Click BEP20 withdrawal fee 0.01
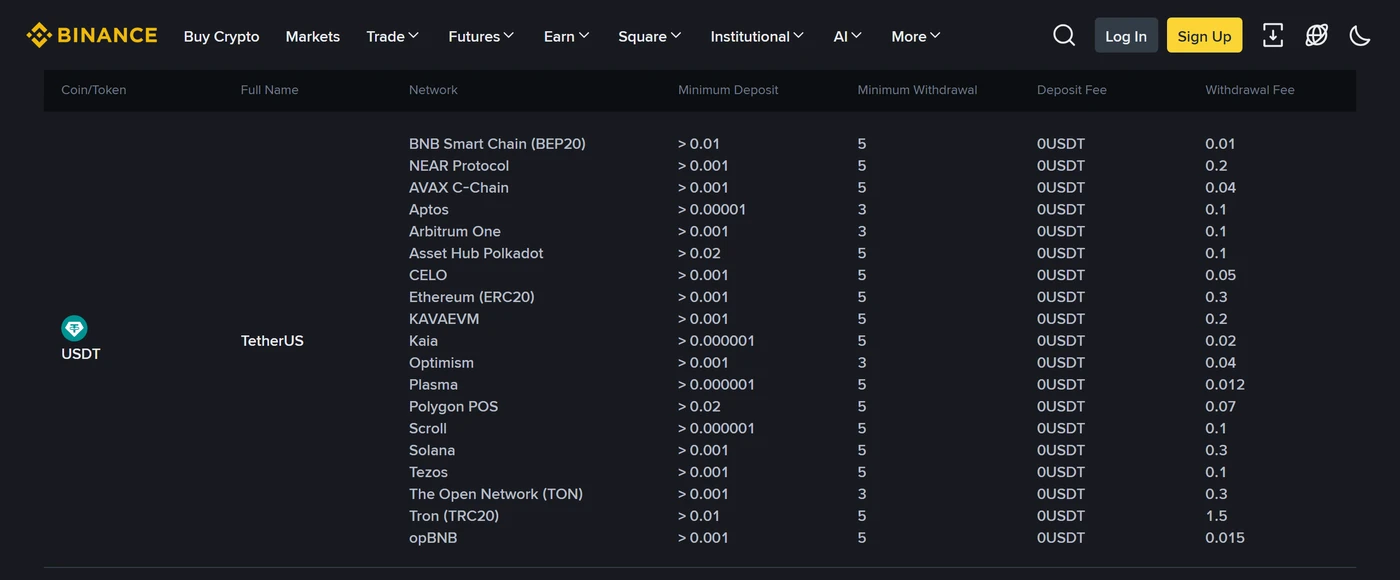The height and width of the screenshot is (580, 1400). pos(1220,144)
